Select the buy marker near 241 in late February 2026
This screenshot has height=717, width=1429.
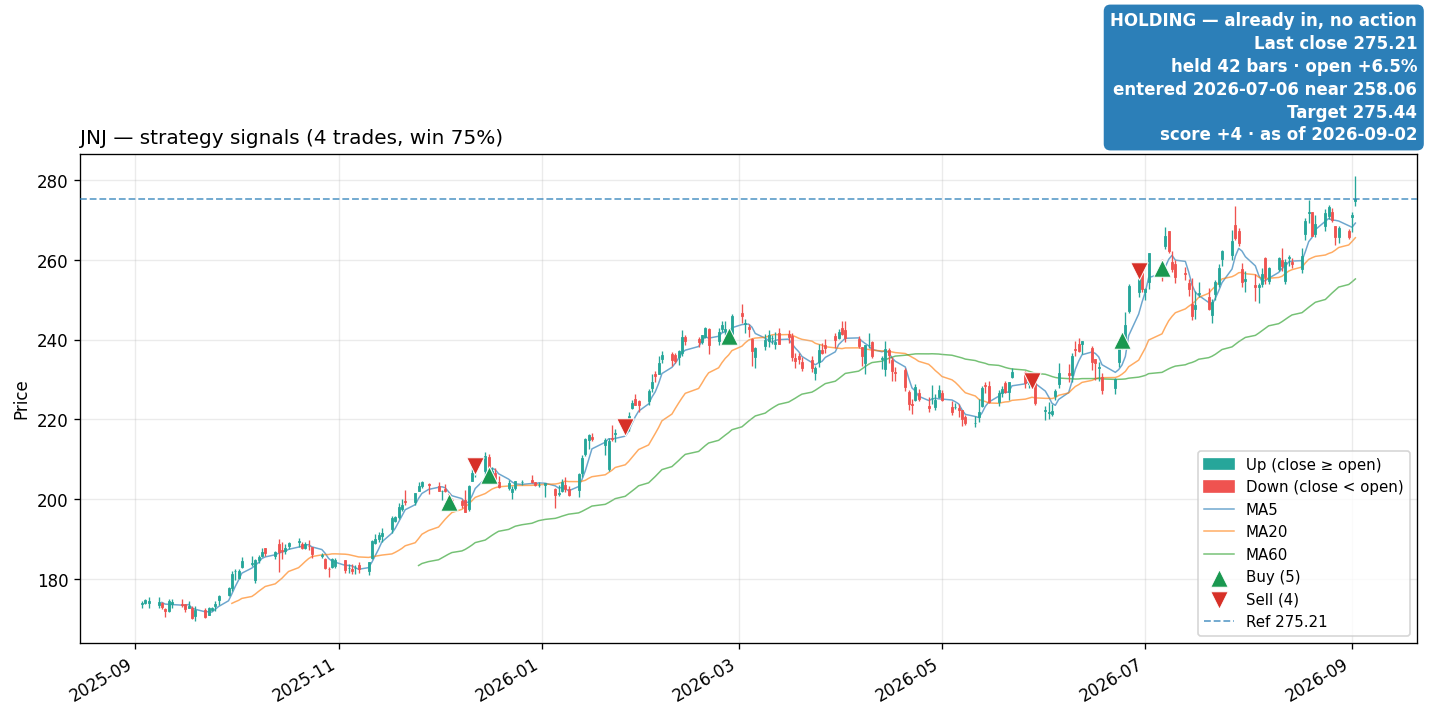[729, 337]
